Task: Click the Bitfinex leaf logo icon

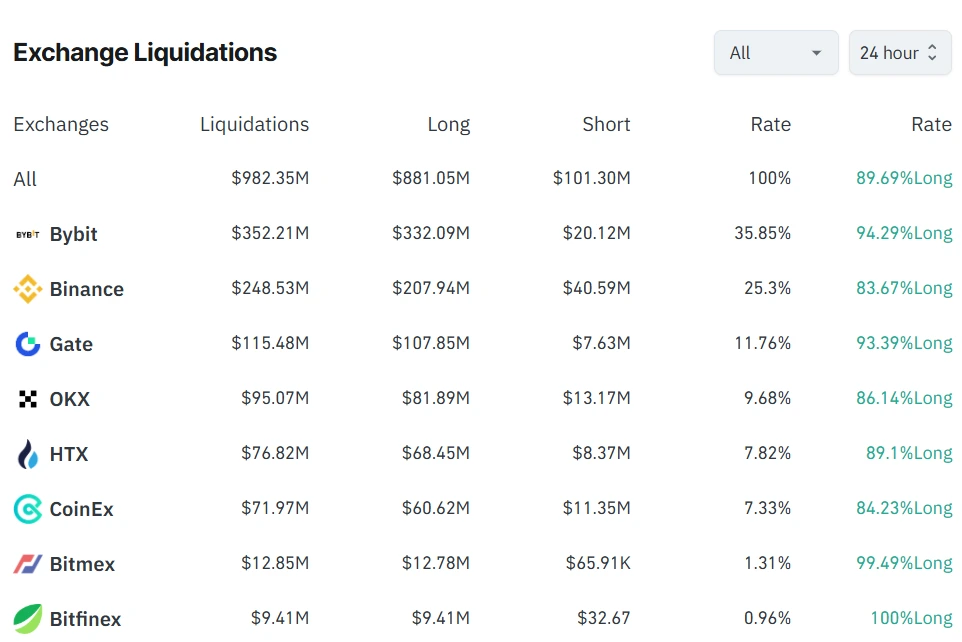Action: [x=27, y=619]
